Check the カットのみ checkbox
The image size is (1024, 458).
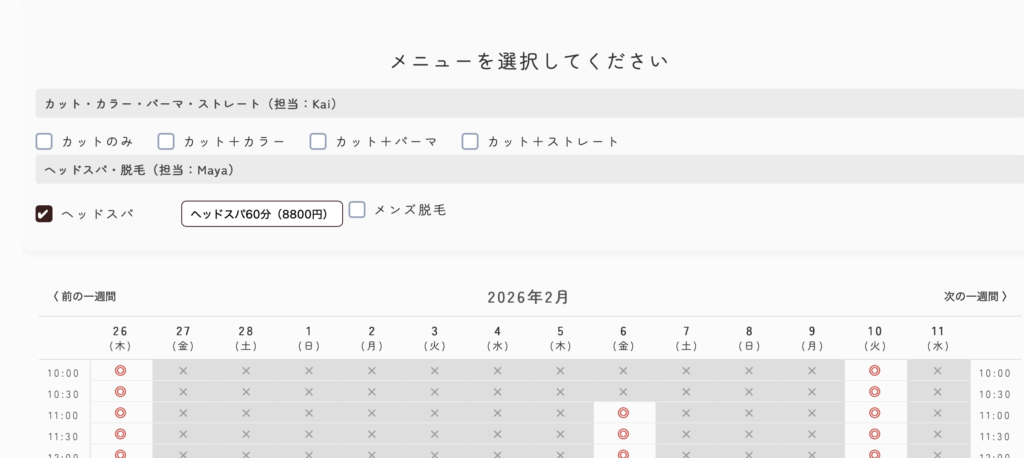44,141
